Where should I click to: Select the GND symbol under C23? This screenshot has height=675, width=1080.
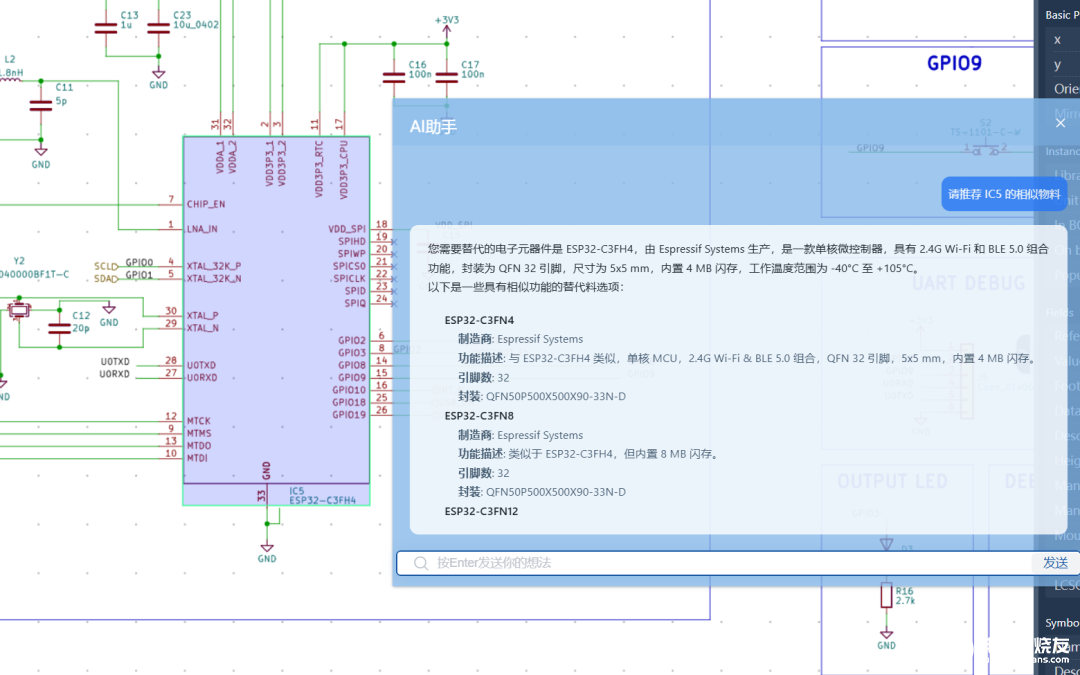158,79
